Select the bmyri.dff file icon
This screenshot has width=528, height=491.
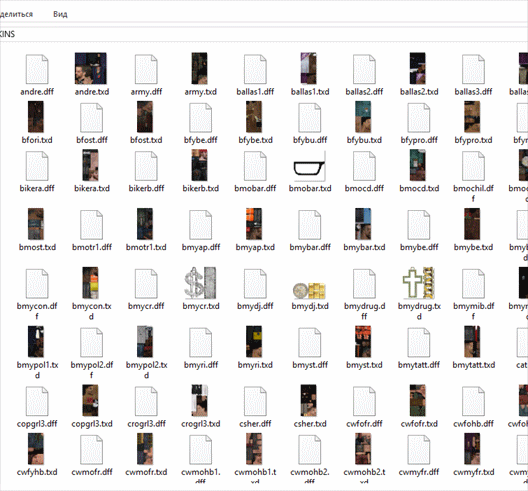click(201, 342)
